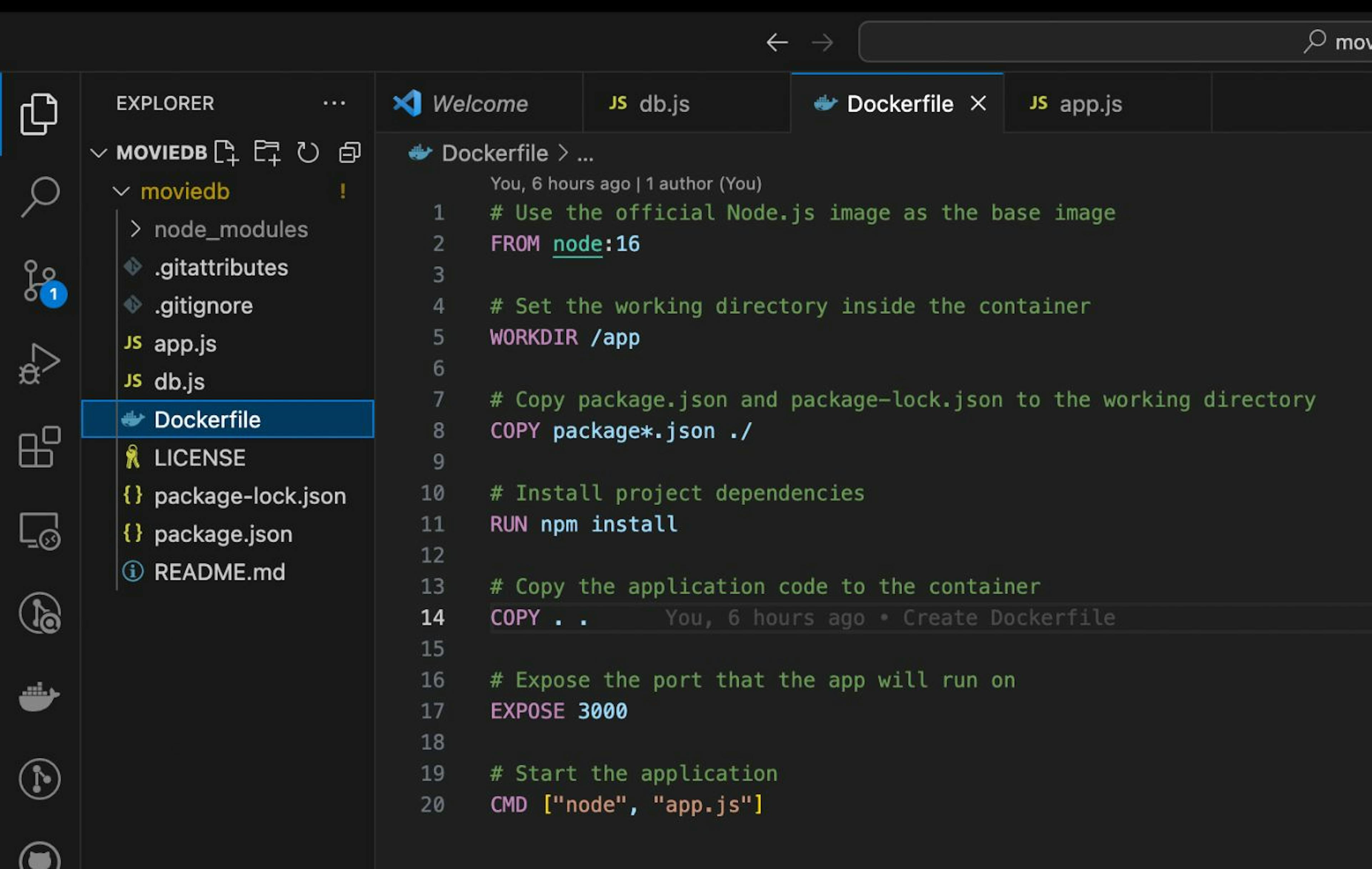Open package.json in Explorer

(228, 534)
